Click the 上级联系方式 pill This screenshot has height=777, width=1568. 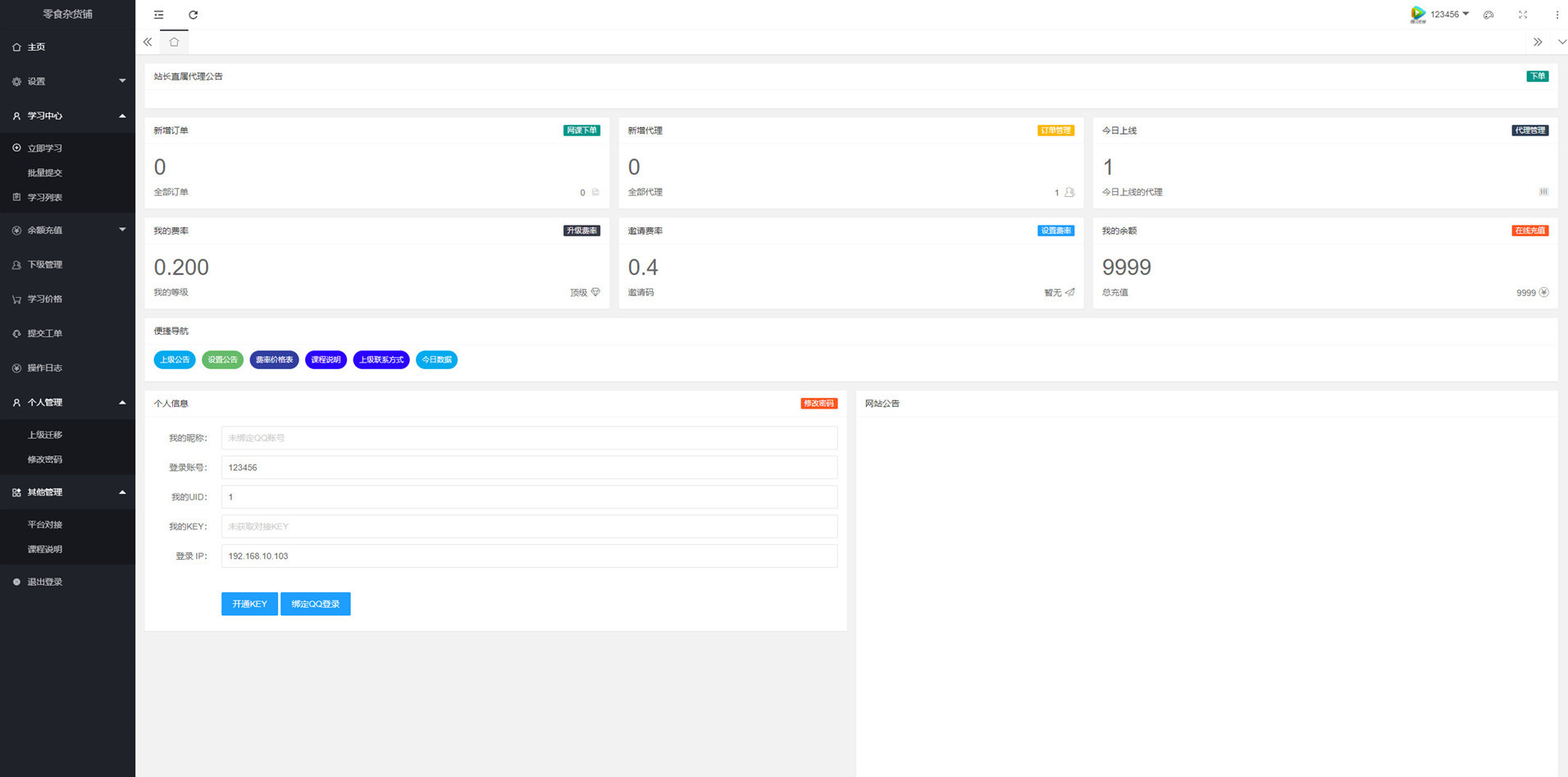(x=381, y=359)
